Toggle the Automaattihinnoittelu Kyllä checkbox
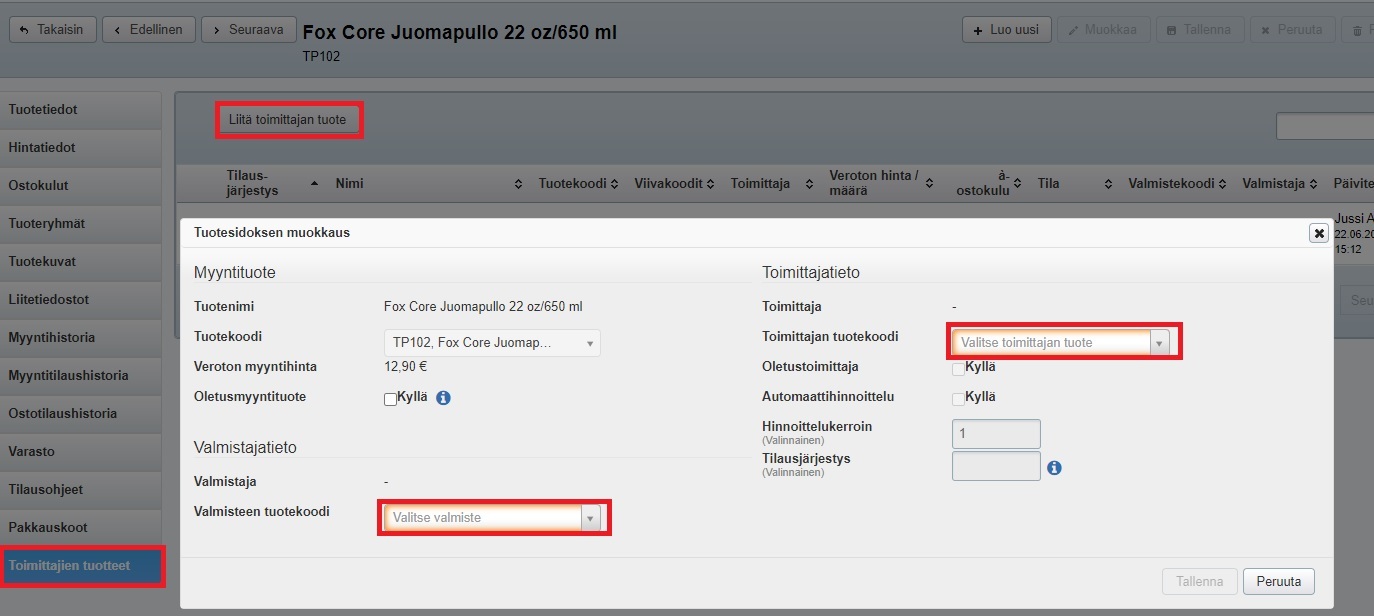The height and width of the screenshot is (616, 1374). (958, 399)
